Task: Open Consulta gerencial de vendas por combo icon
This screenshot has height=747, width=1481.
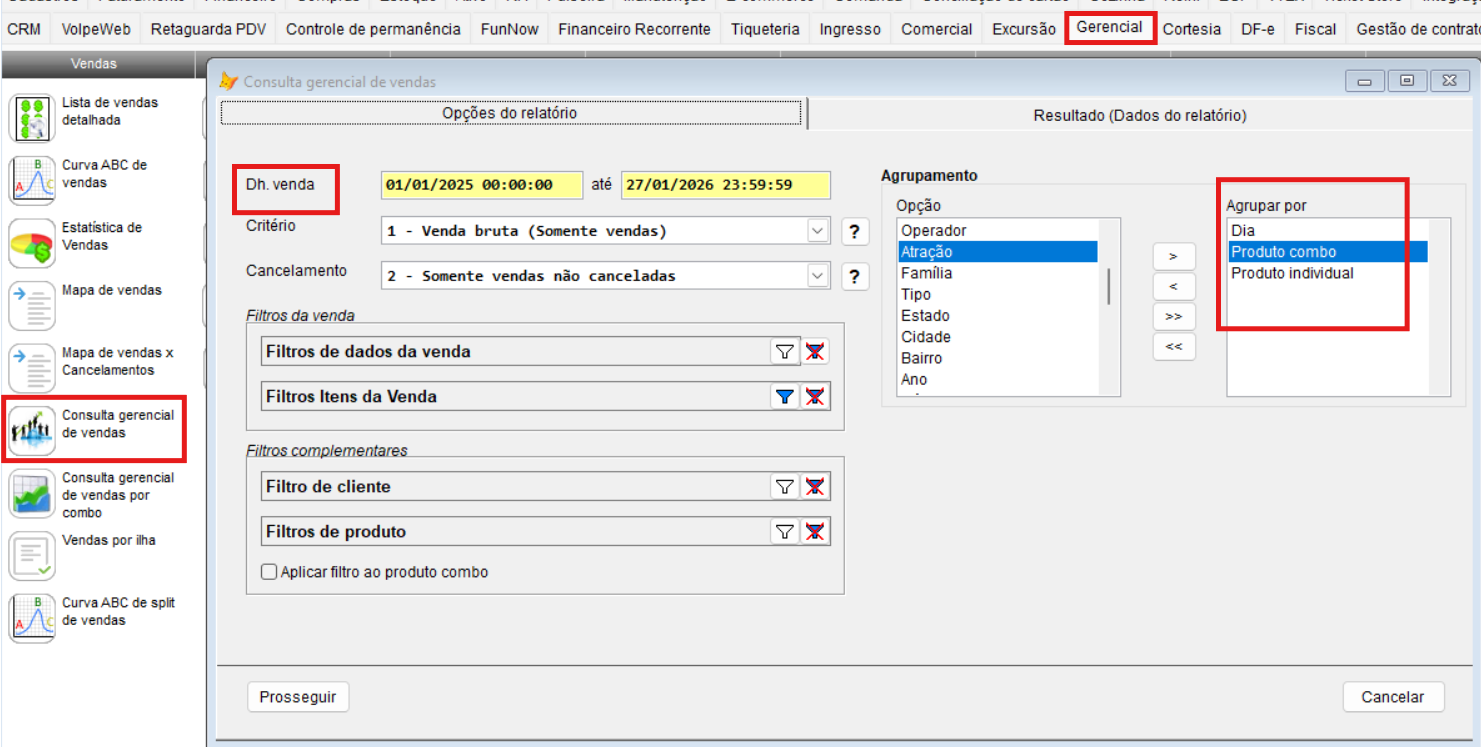Action: tap(32, 494)
